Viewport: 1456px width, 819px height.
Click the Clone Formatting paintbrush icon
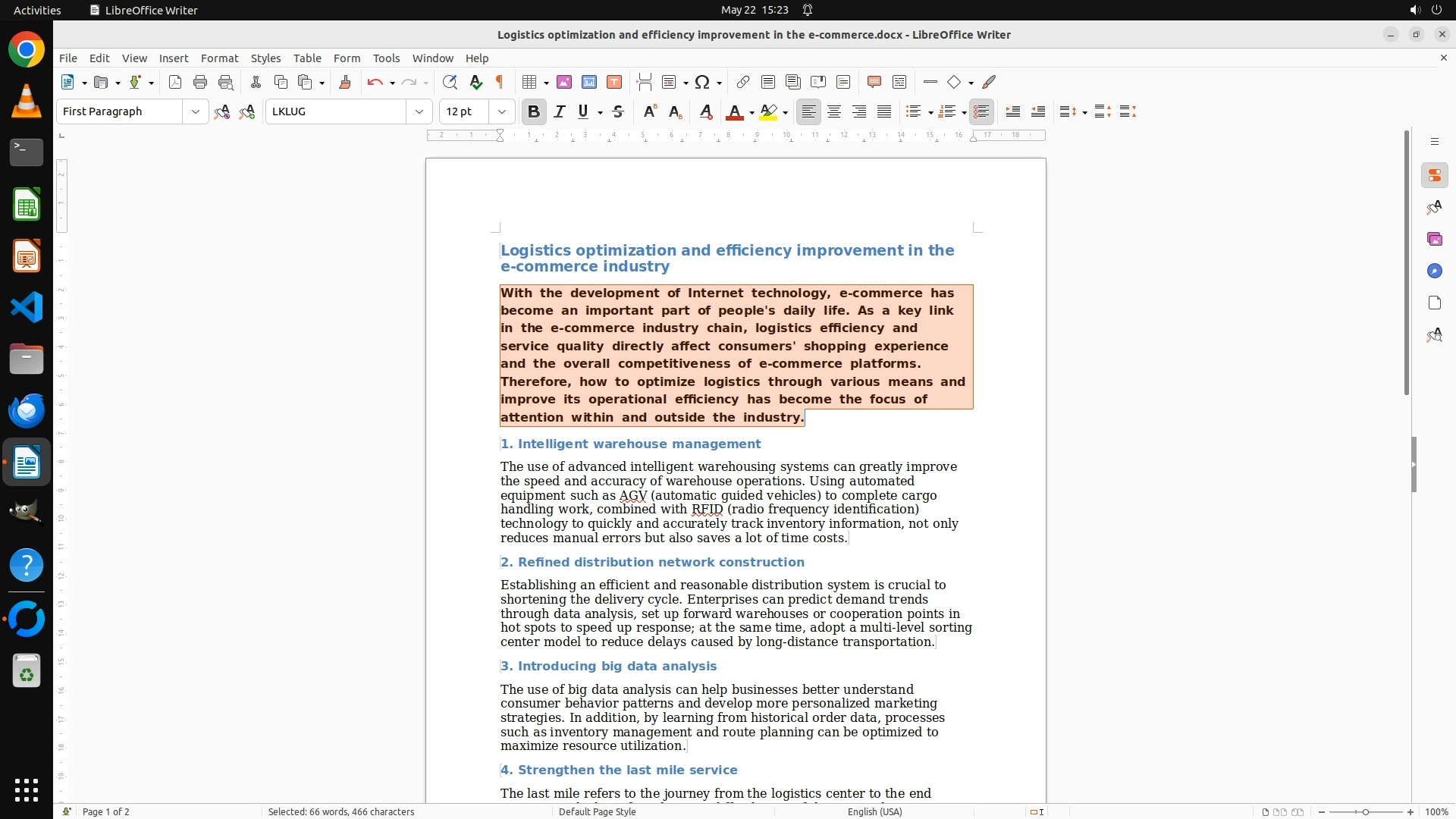click(x=344, y=82)
